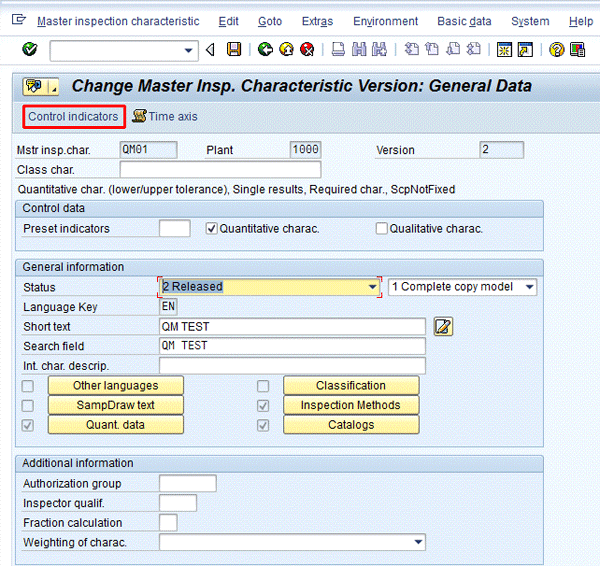Click the Find binoculars icon
The image size is (600, 566).
click(359, 49)
